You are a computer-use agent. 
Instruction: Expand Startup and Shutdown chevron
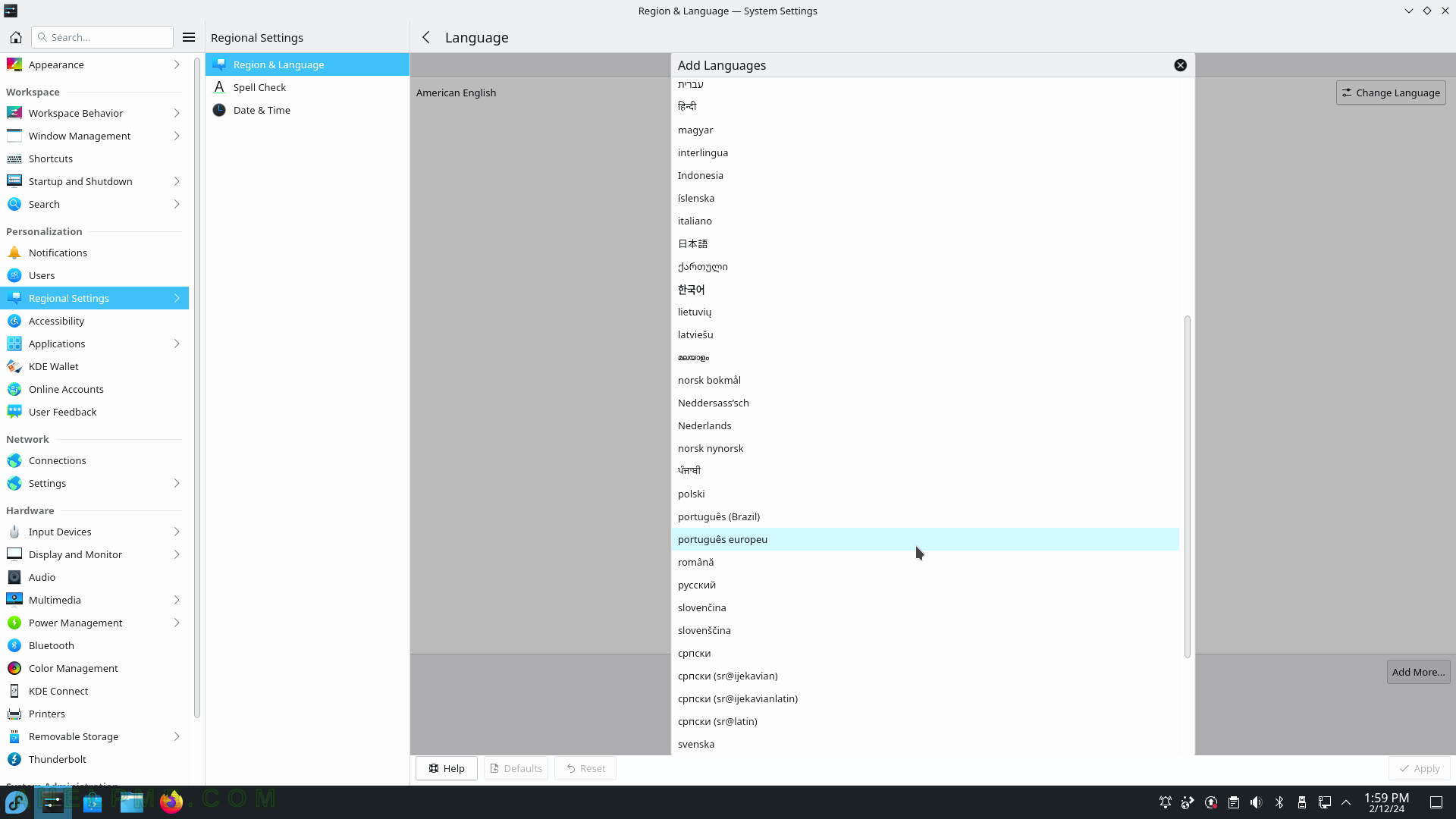(177, 181)
